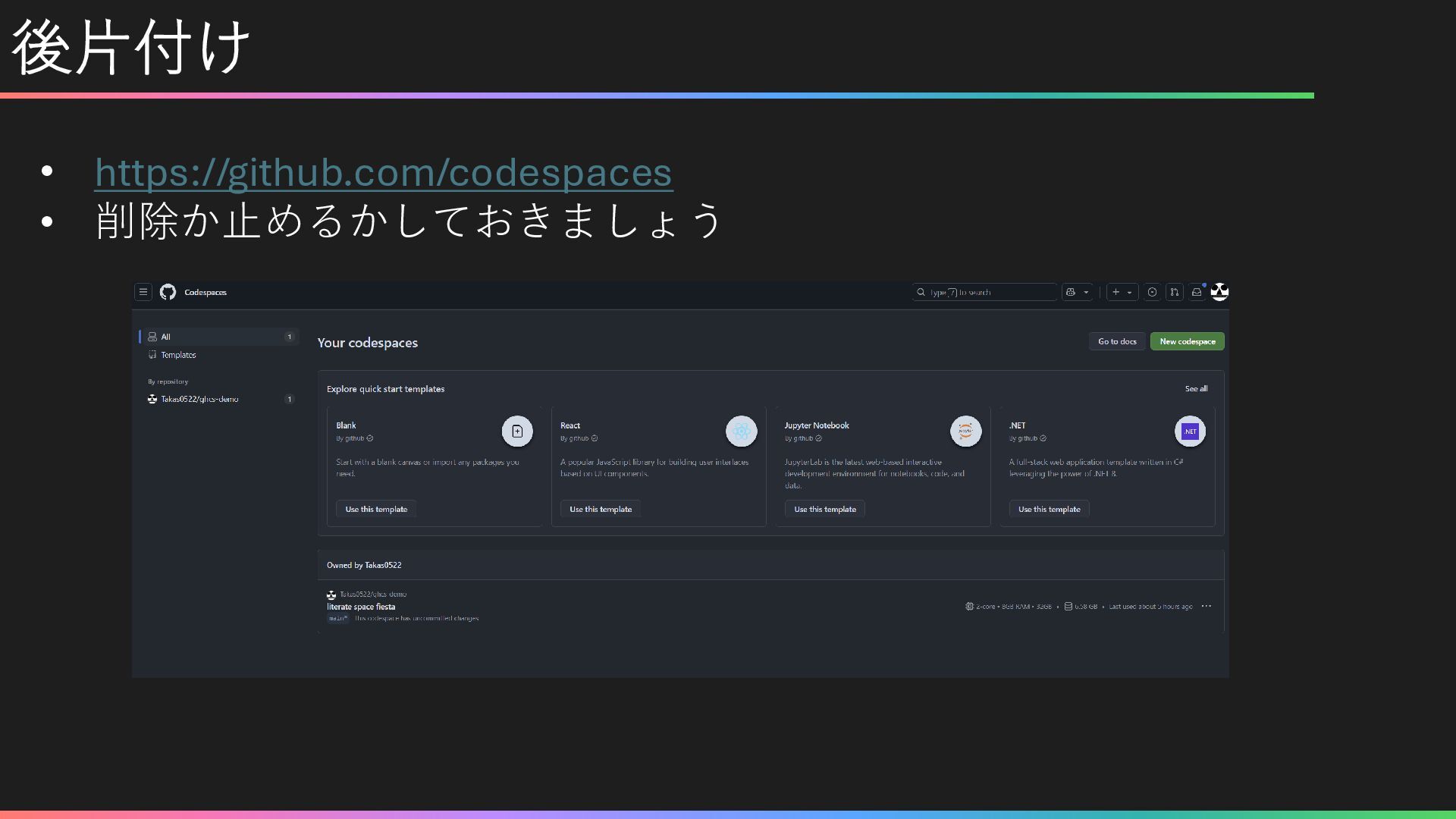
Task: Open the https://github.com/codespaces slide link
Action: (383, 172)
